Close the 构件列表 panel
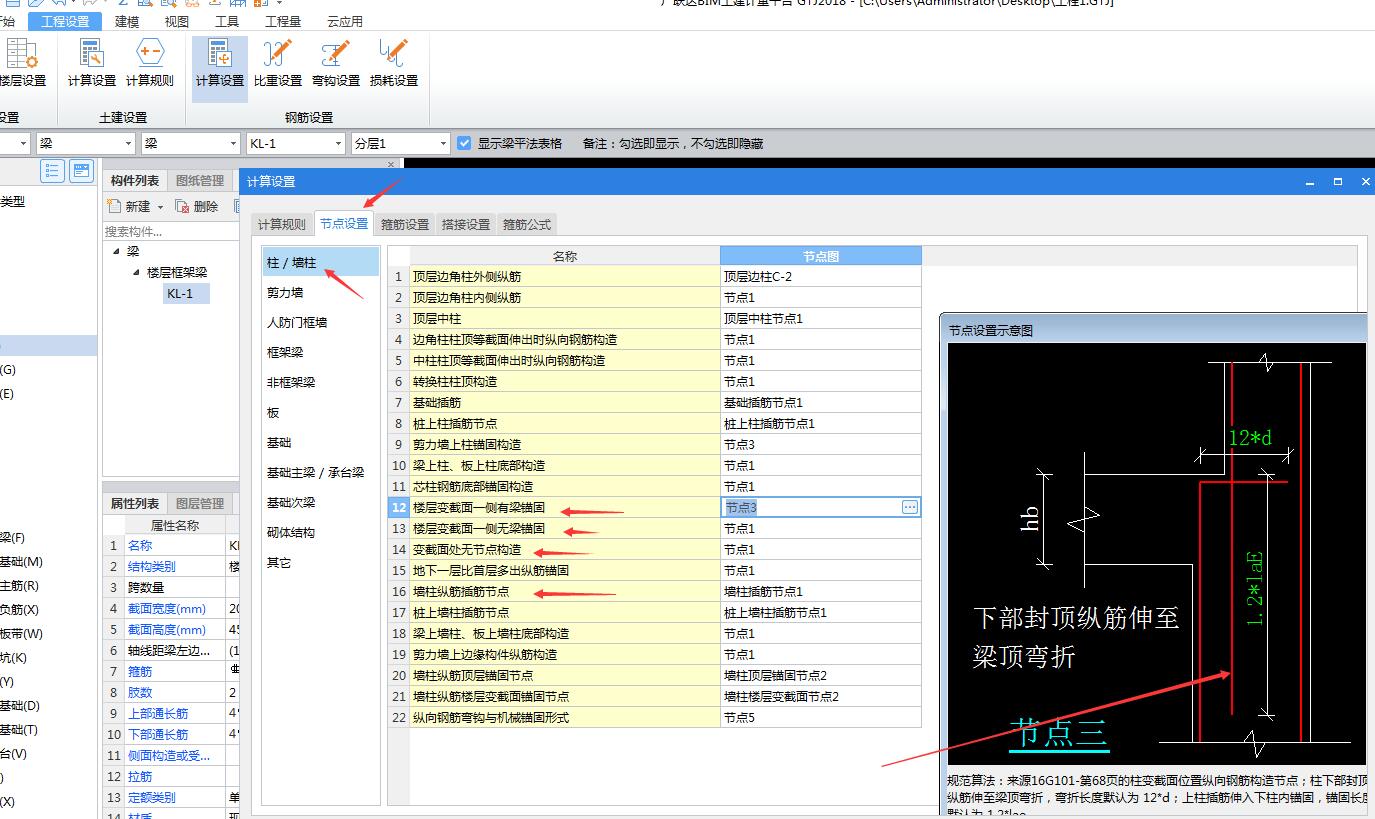The image size is (1375, 819). point(391,164)
